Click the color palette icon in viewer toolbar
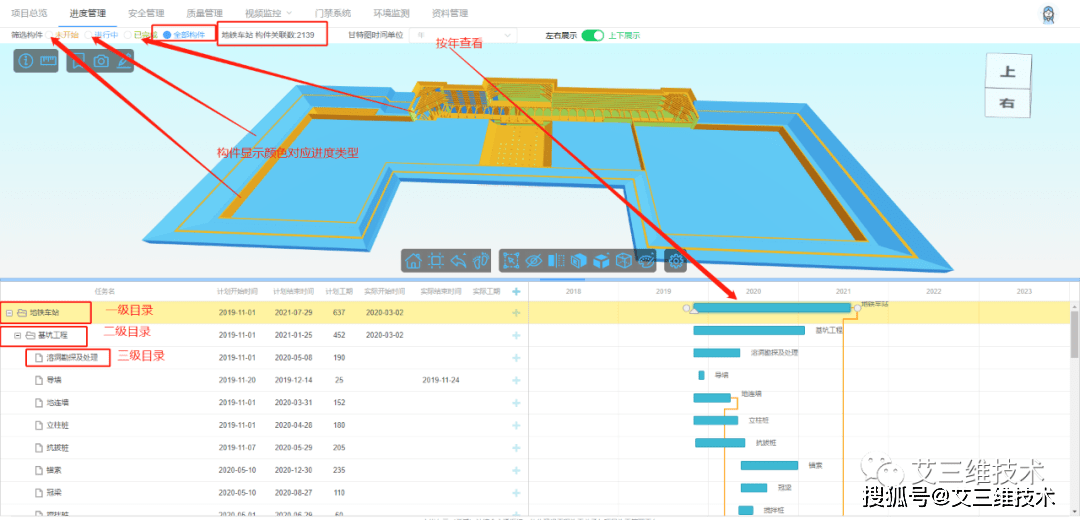Viewport: 1080px width, 520px height. pos(648,261)
